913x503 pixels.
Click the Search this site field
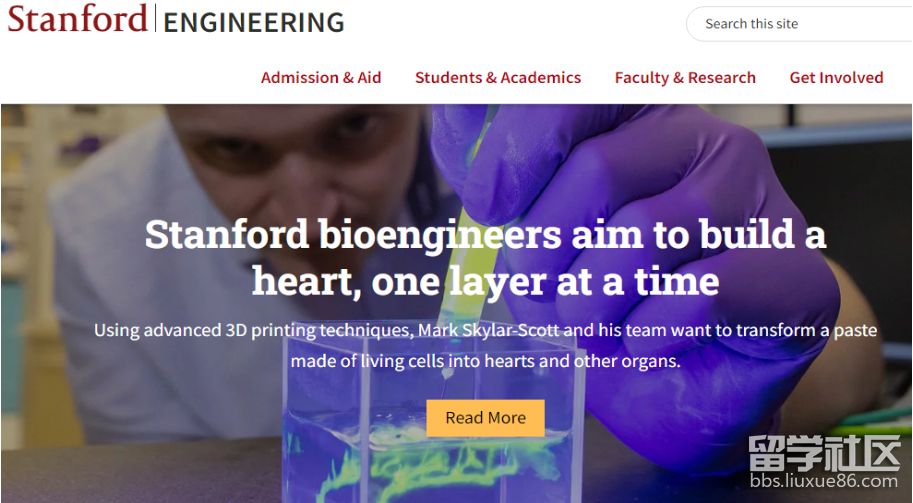800,24
